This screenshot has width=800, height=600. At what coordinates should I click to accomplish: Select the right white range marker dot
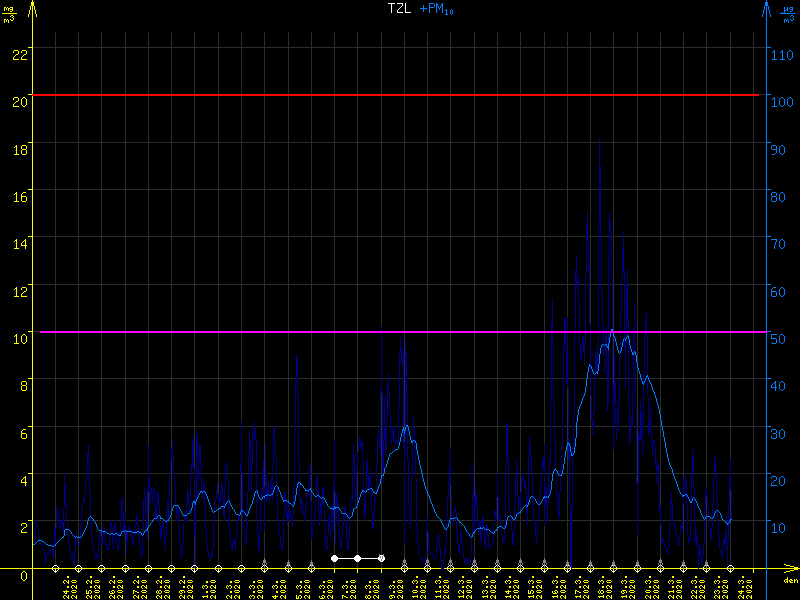pyautogui.click(x=381, y=558)
